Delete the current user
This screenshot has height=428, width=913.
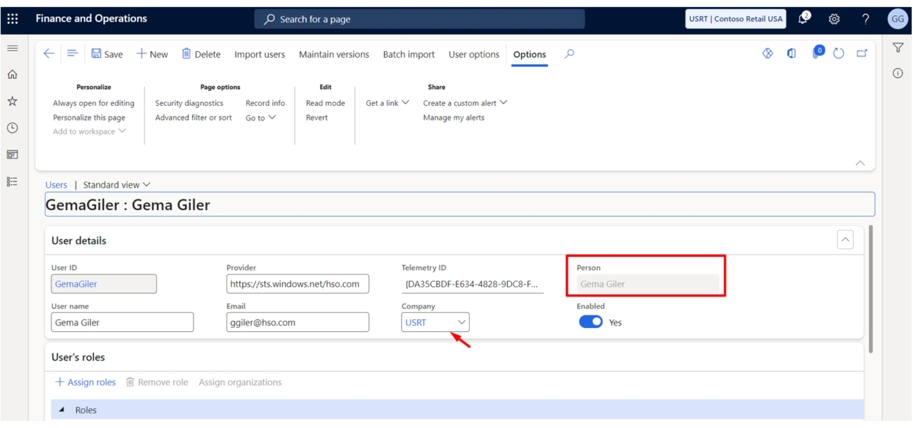click(201, 54)
